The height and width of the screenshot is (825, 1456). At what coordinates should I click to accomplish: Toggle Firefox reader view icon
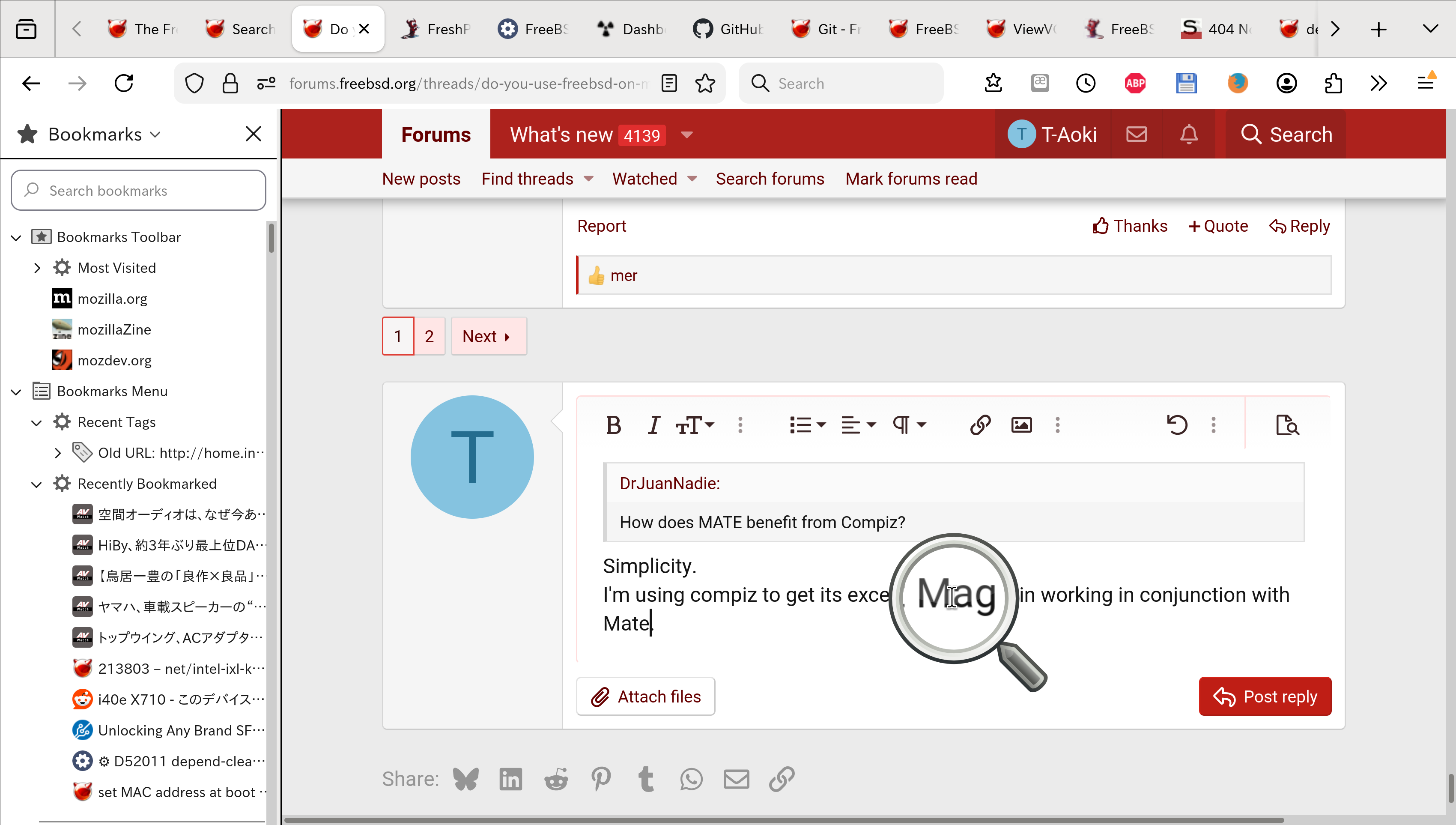pos(669,83)
